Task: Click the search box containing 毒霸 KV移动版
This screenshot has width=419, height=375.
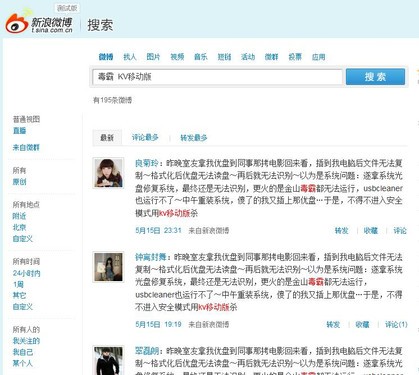Action: (x=217, y=77)
